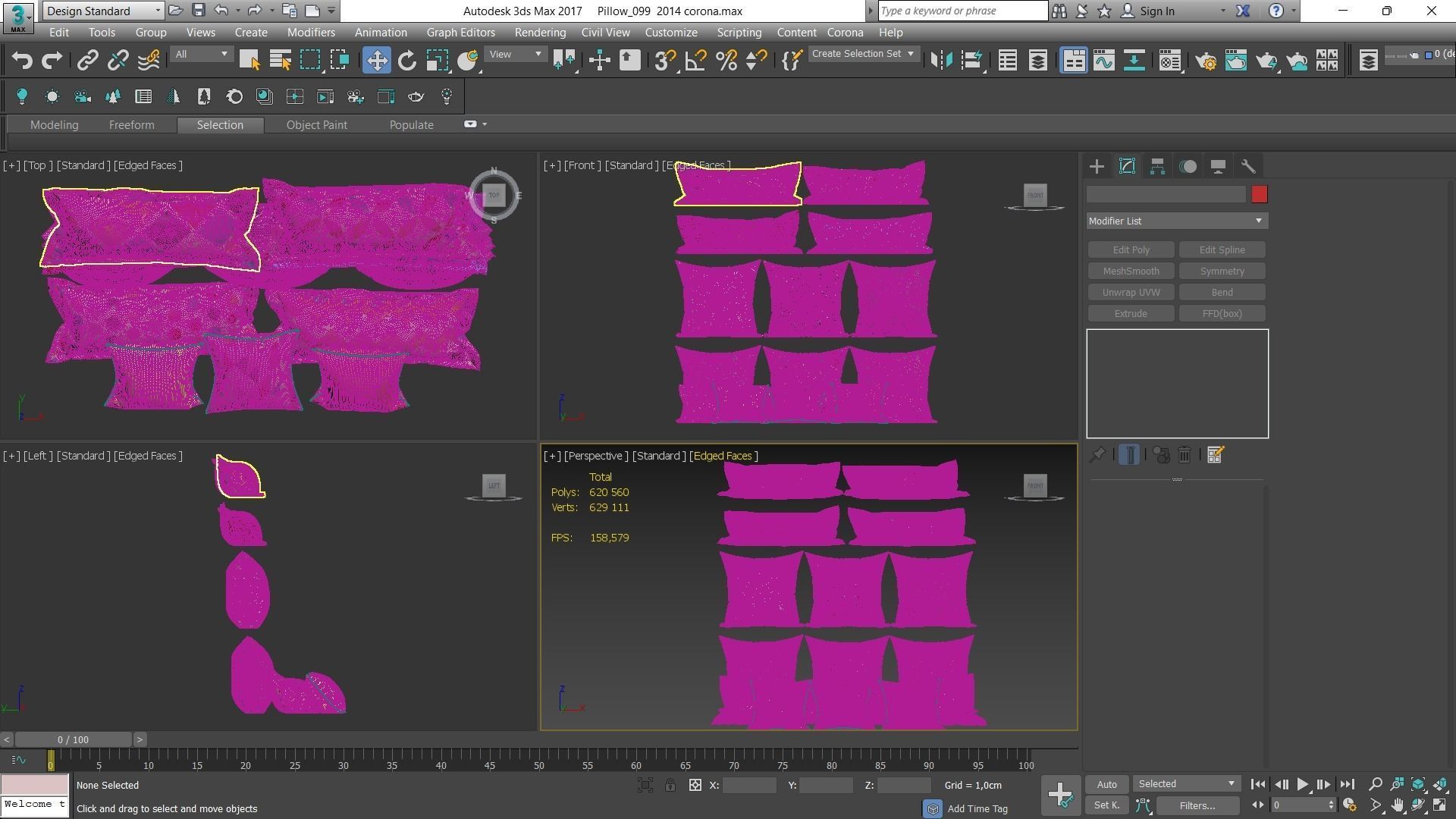This screenshot has width=1456, height=819.
Task: Open the Rendering menu
Action: (539, 33)
